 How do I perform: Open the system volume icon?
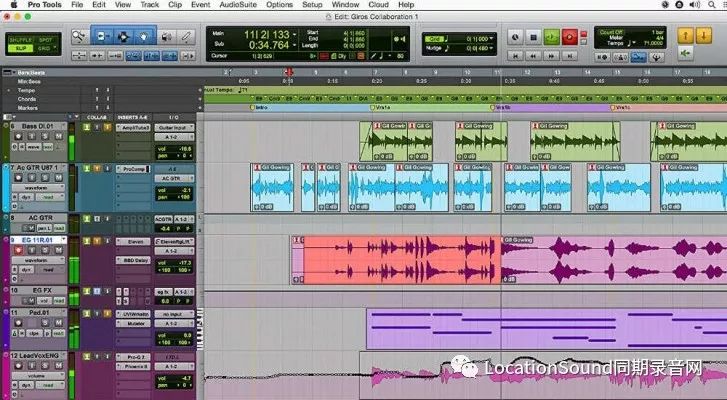pos(695,5)
